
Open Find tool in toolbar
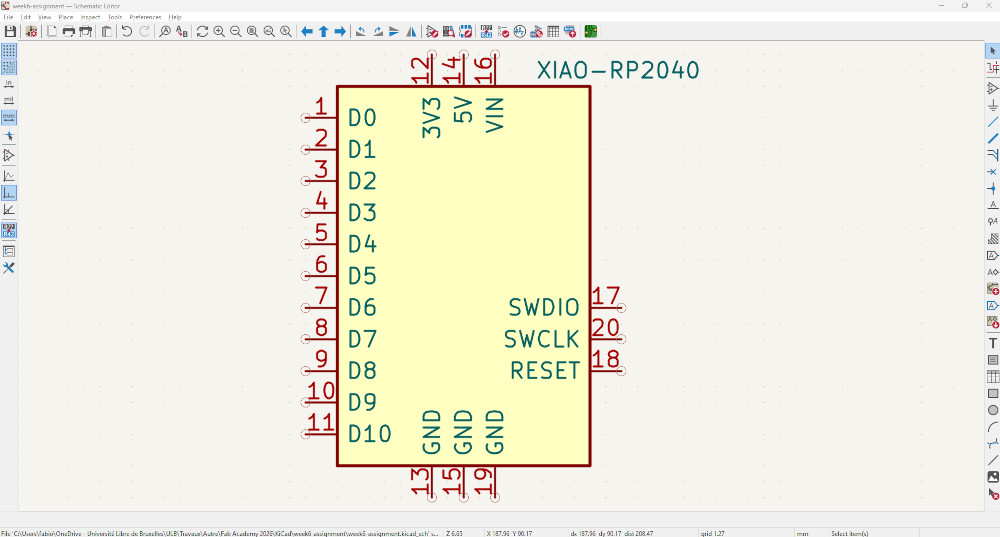[x=165, y=31]
